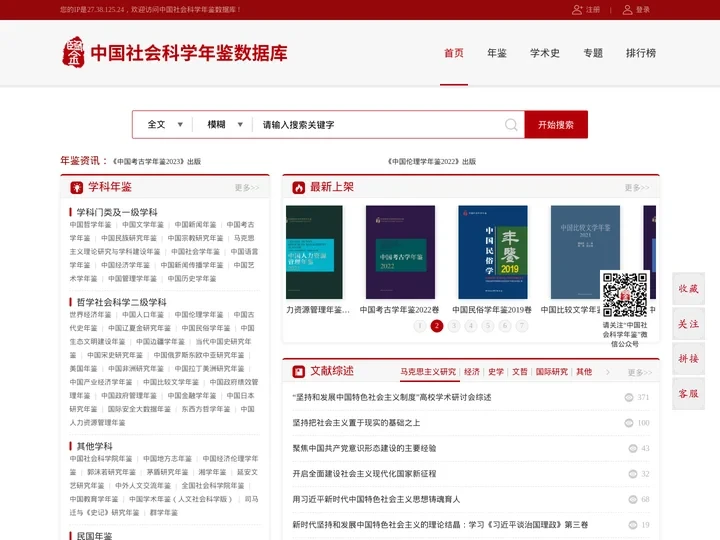Click the magnifier icon in search box
The width and height of the screenshot is (720, 540).
pyautogui.click(x=511, y=124)
